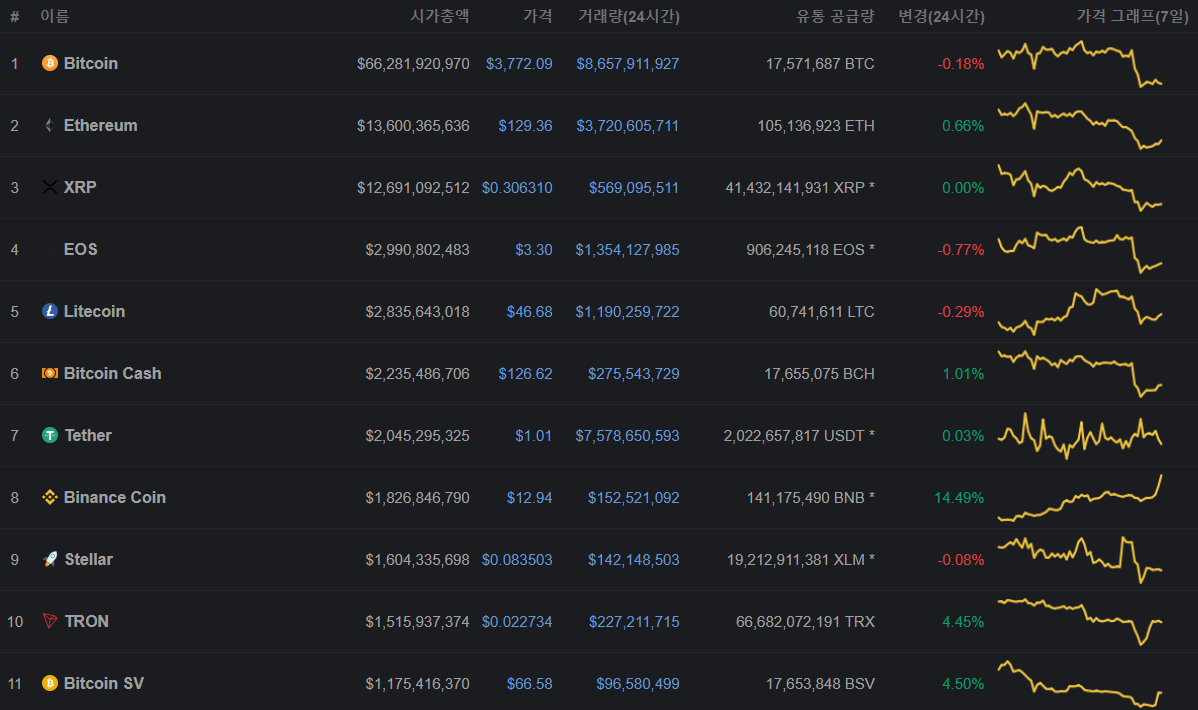Click Litecoin price $46.68

click(529, 311)
